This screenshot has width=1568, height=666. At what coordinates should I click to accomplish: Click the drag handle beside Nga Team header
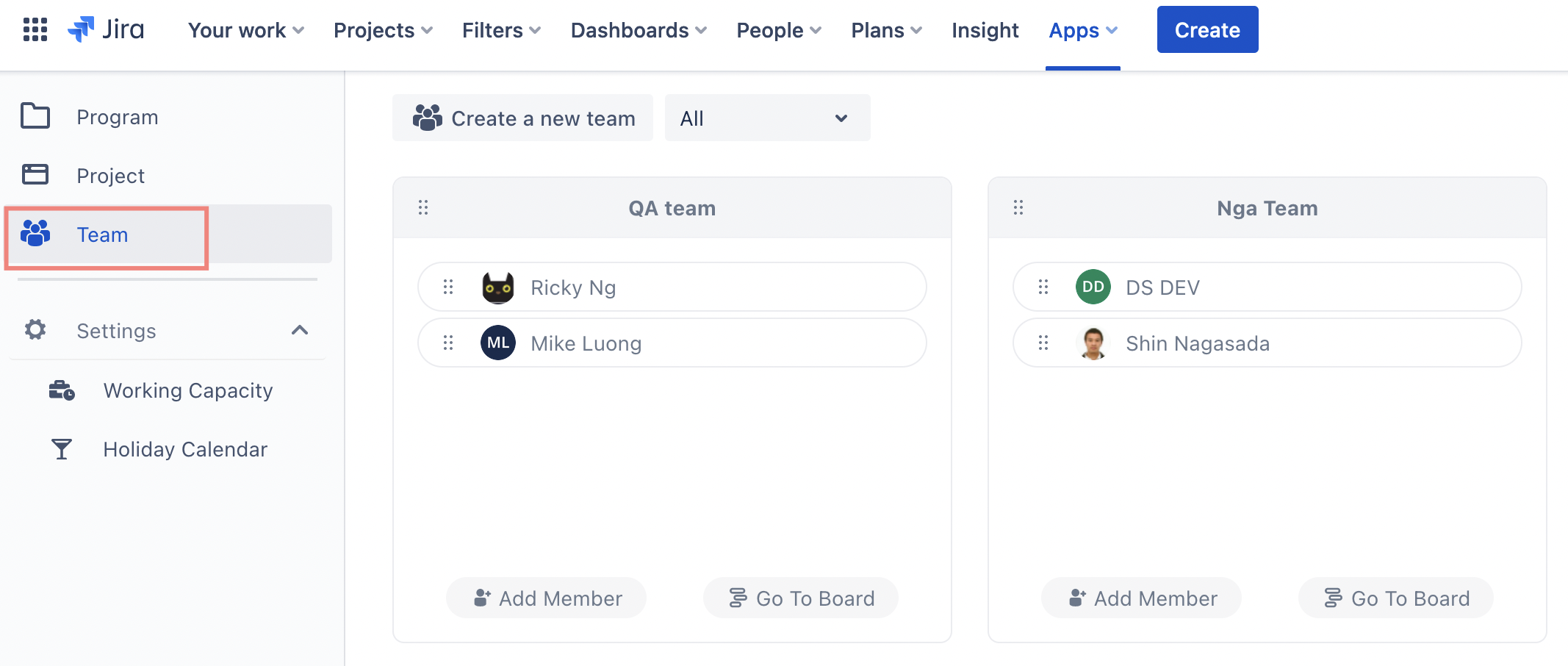point(1018,208)
